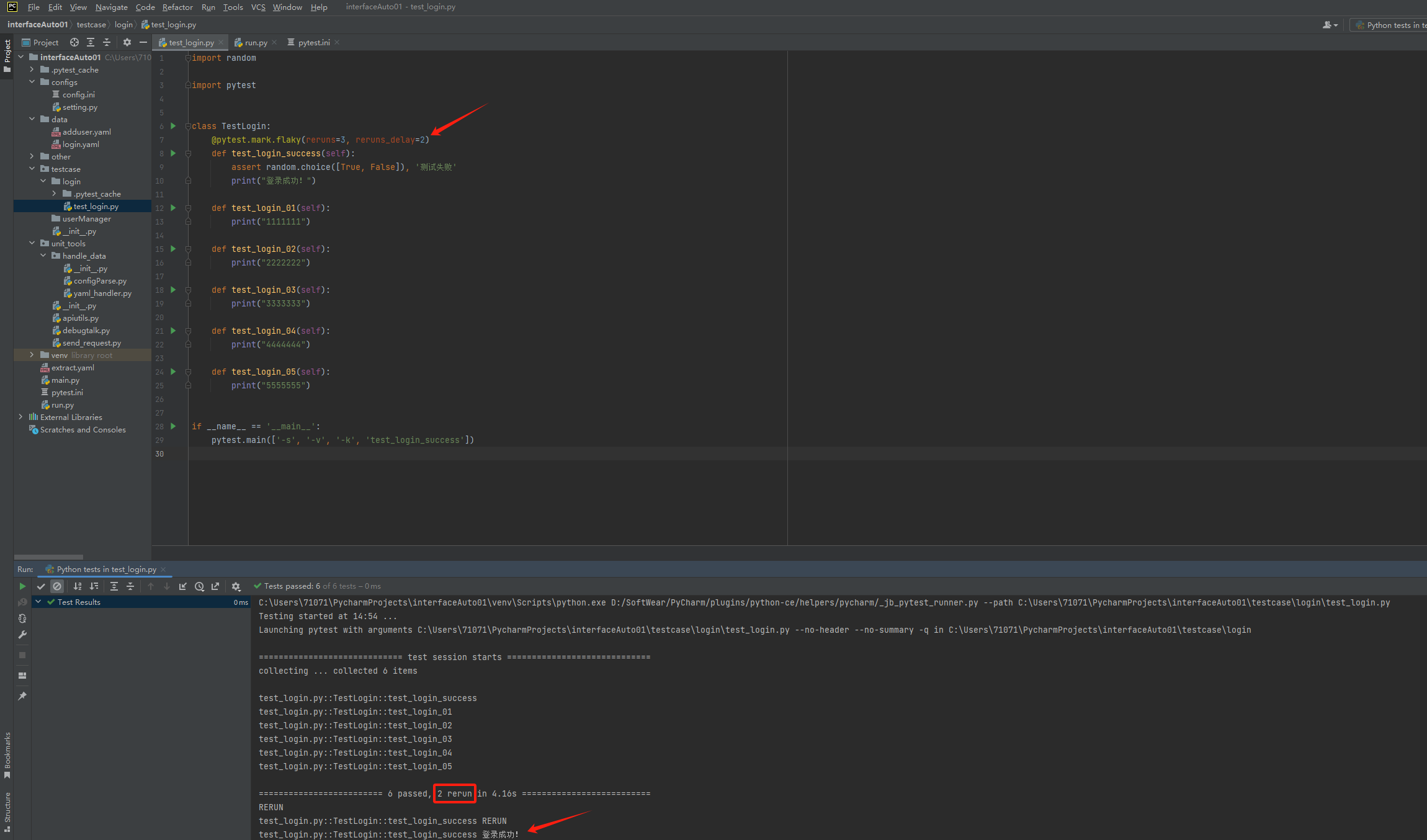
Task: Collapse the unit_tools folder
Action: click(32, 243)
